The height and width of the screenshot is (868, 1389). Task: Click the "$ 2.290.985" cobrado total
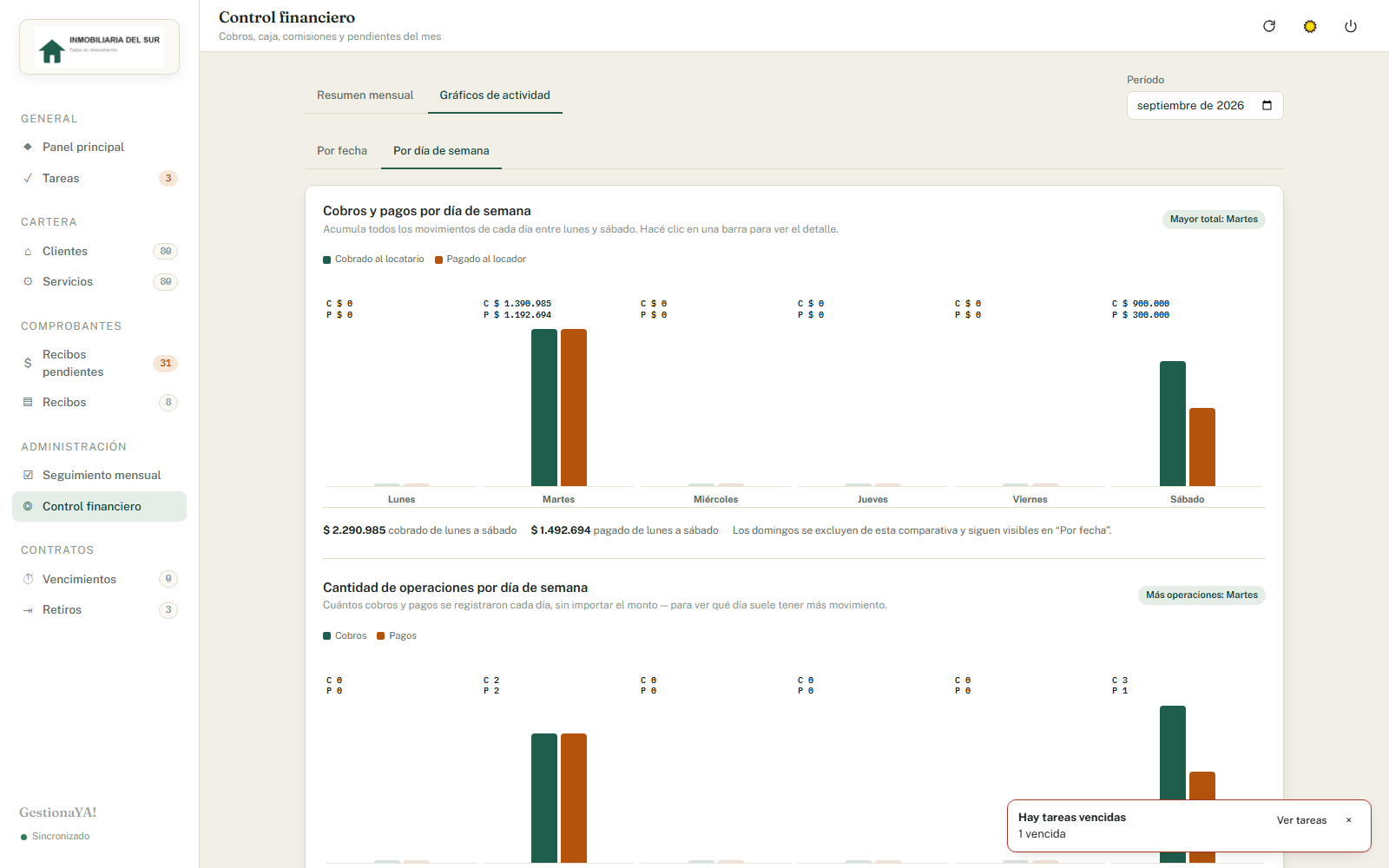coord(354,530)
